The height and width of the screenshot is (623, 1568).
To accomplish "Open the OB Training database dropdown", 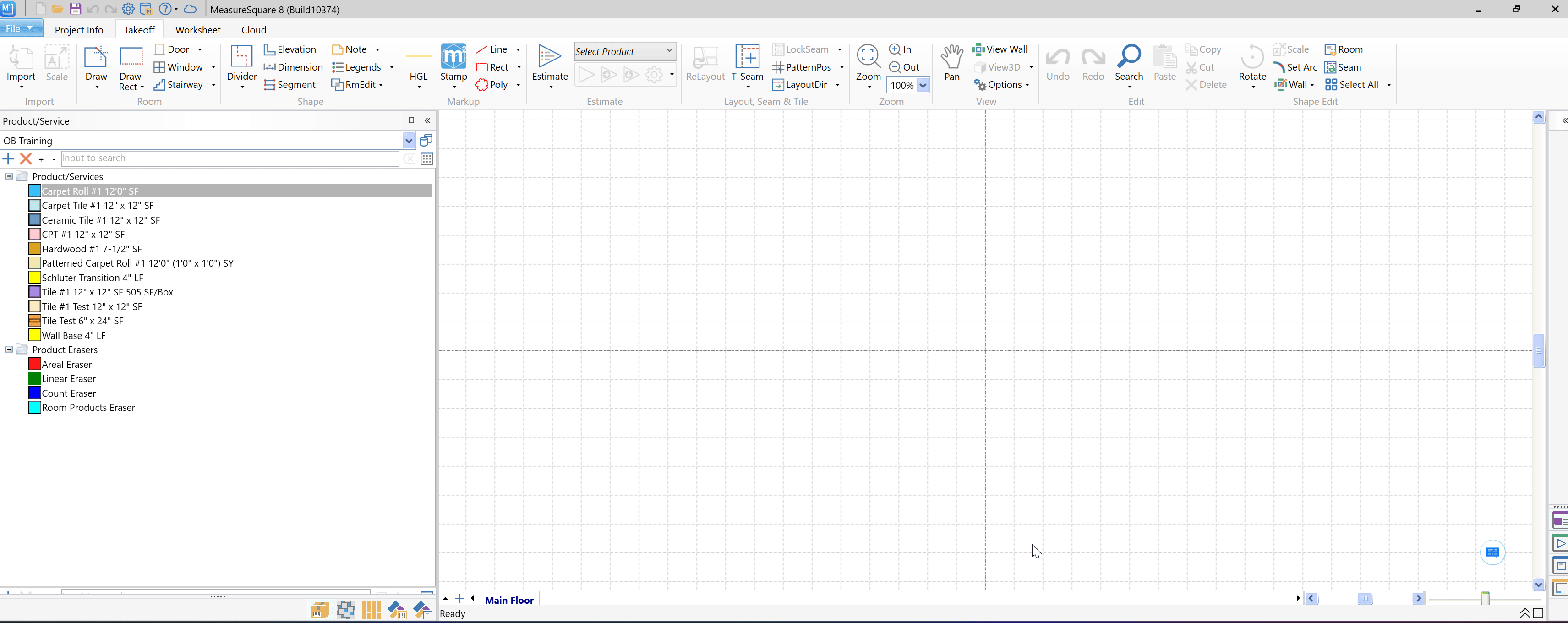I will 409,141.
